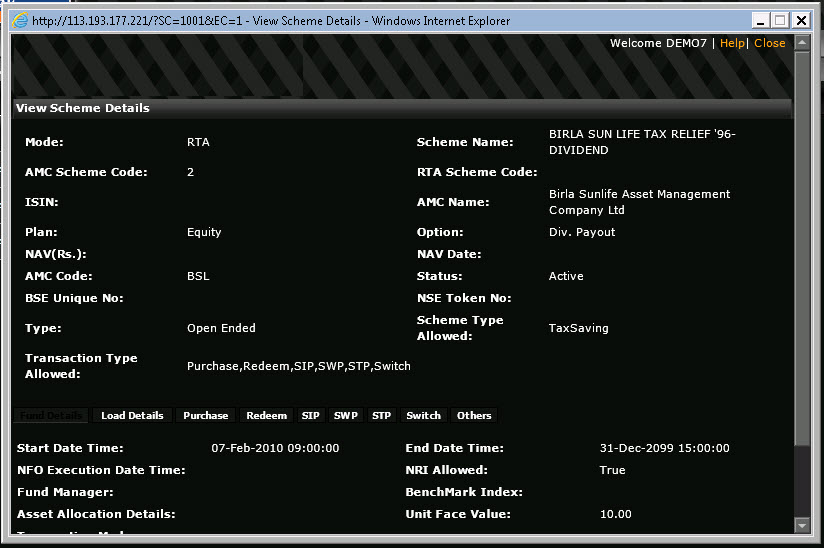824x548 pixels.
Task: Go to the Redeem tab
Action: coord(266,415)
